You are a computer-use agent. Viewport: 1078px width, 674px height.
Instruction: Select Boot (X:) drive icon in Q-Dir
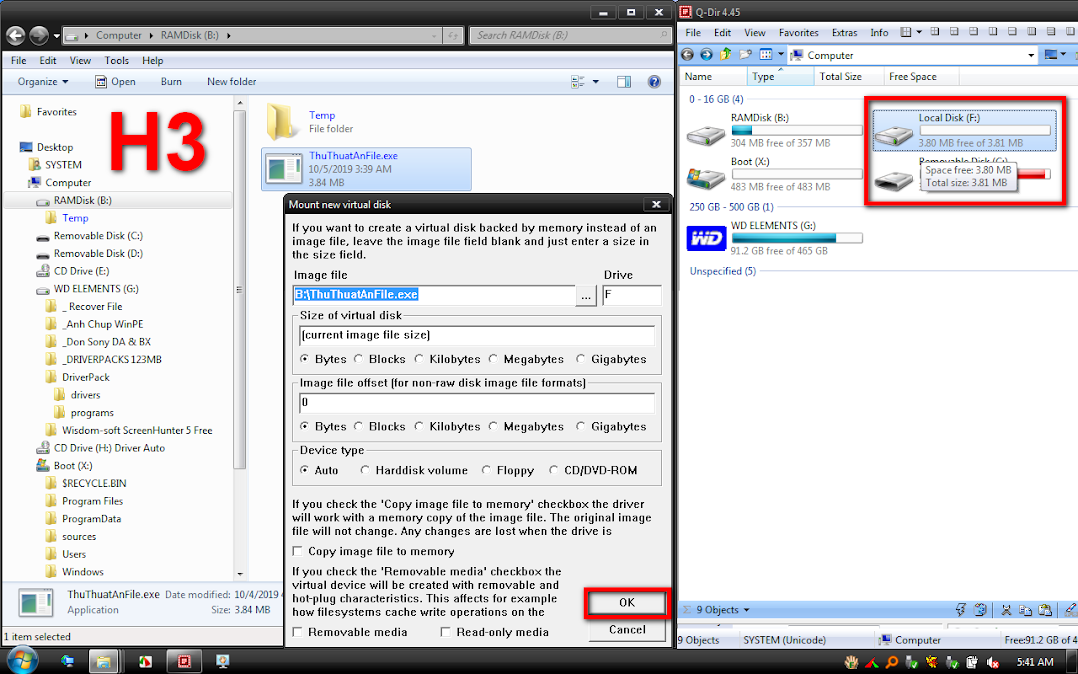coord(706,177)
